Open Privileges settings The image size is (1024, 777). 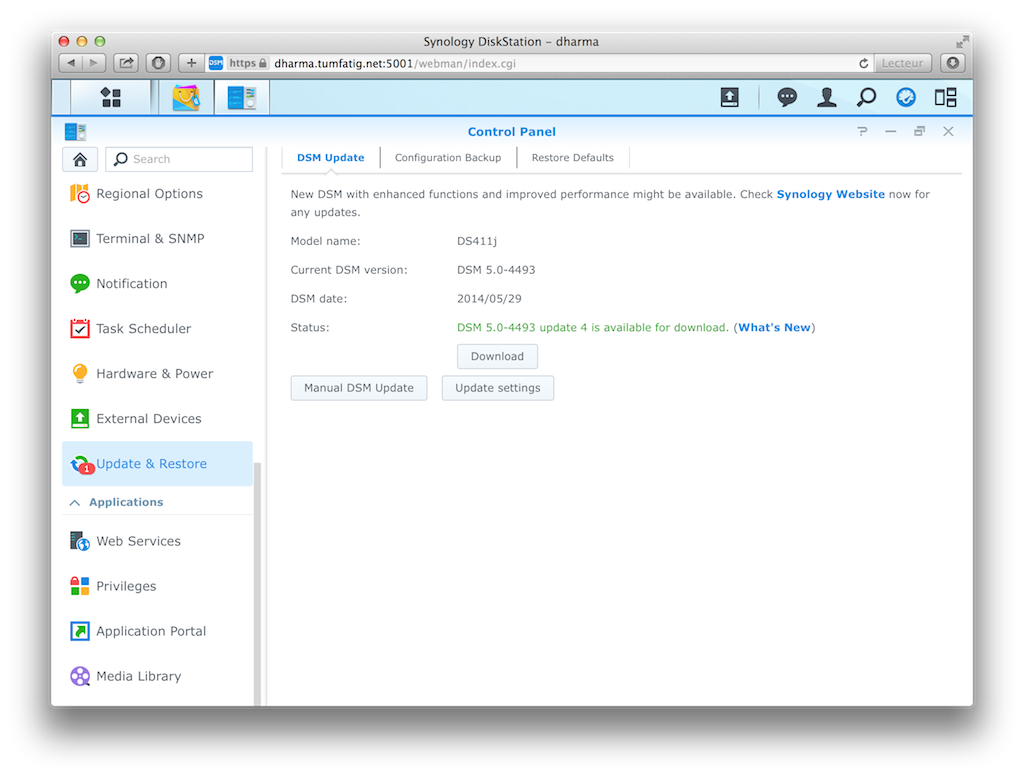157,586
